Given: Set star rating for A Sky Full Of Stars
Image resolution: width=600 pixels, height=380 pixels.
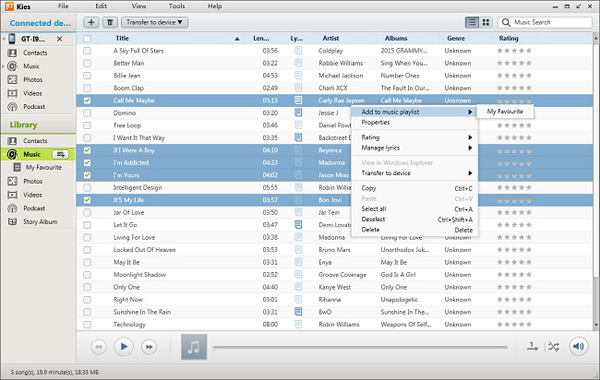Looking at the screenshot, I should (x=514, y=51).
